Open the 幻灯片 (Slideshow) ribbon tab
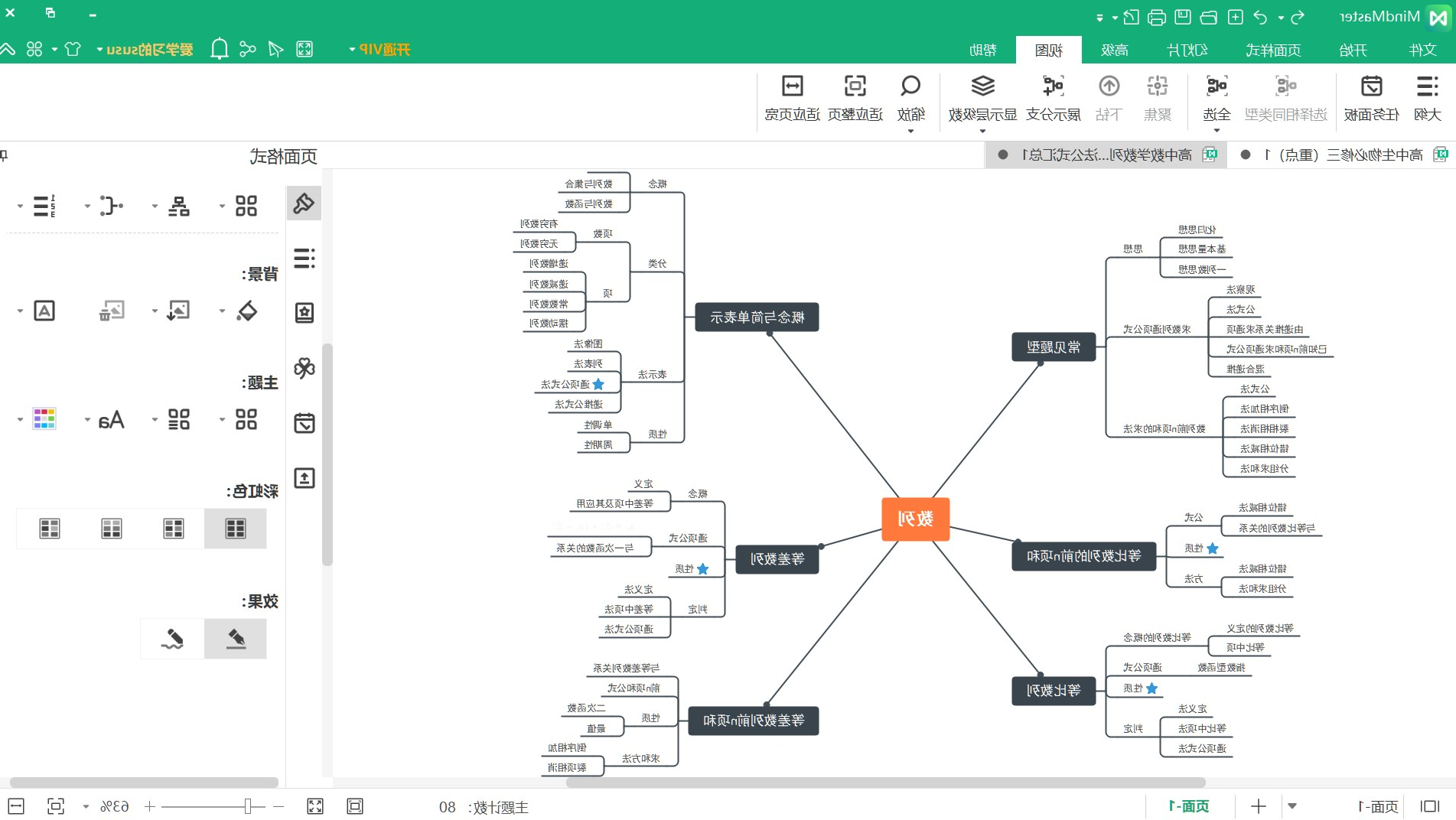The height and width of the screenshot is (820, 1456). (1187, 50)
